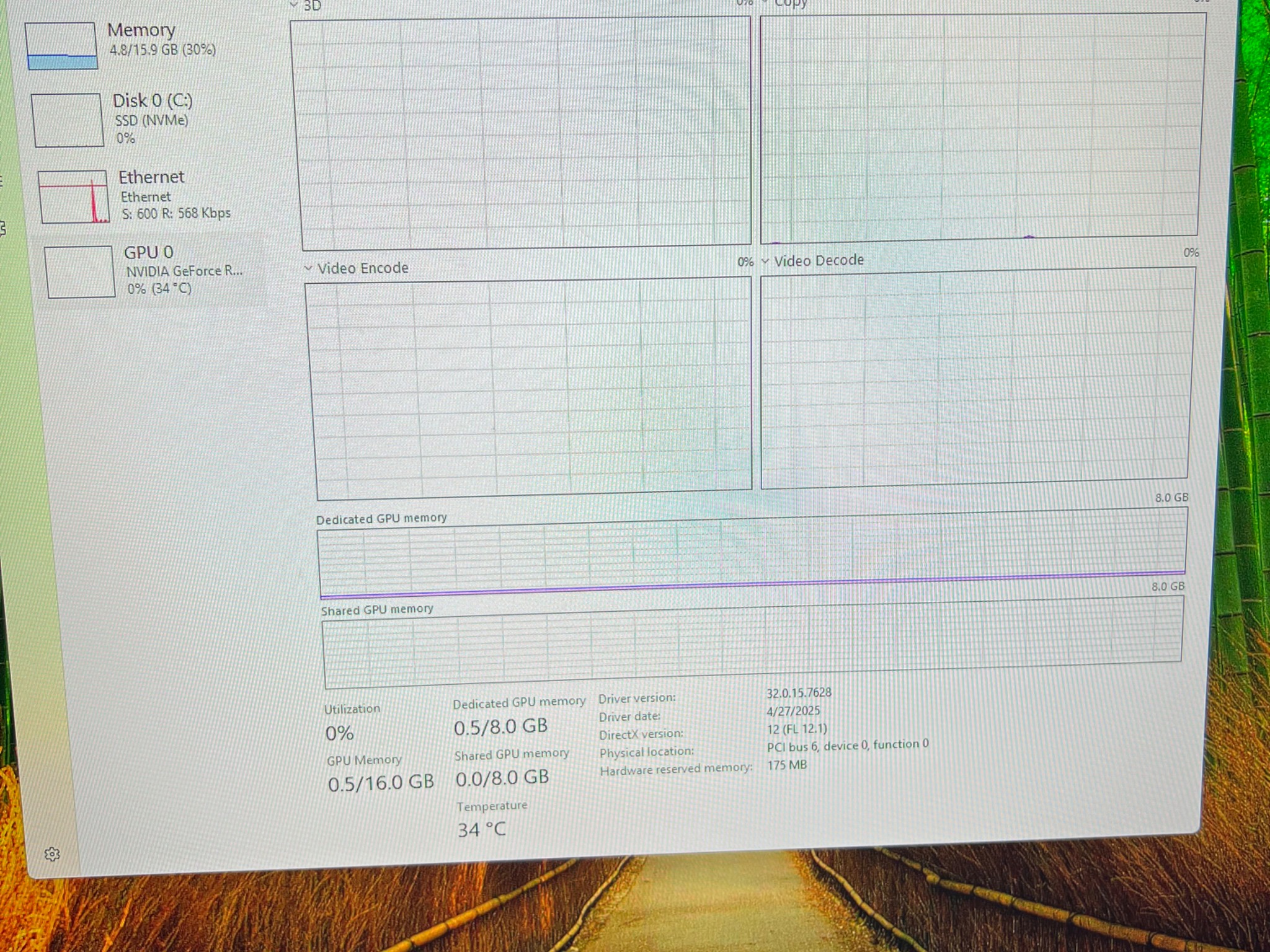
Task: Select the GPU 0 NVIDIA GeForce entry
Action: click(x=183, y=271)
